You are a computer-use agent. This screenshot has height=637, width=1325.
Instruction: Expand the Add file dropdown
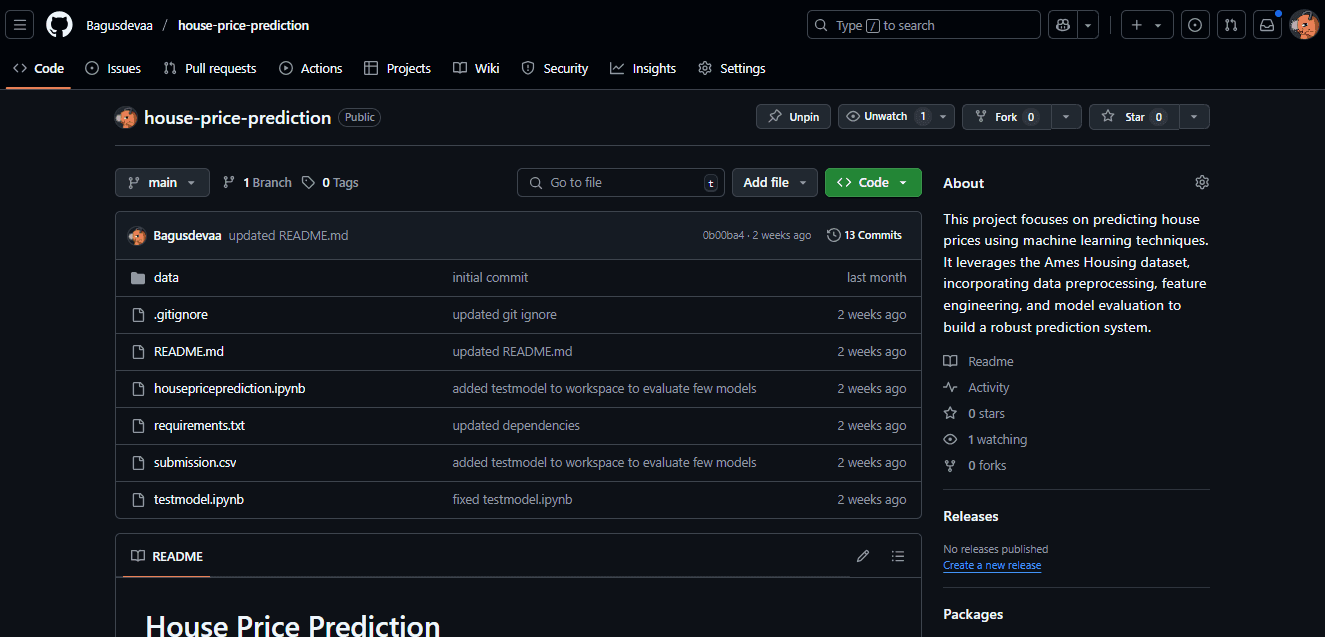[x=775, y=182]
